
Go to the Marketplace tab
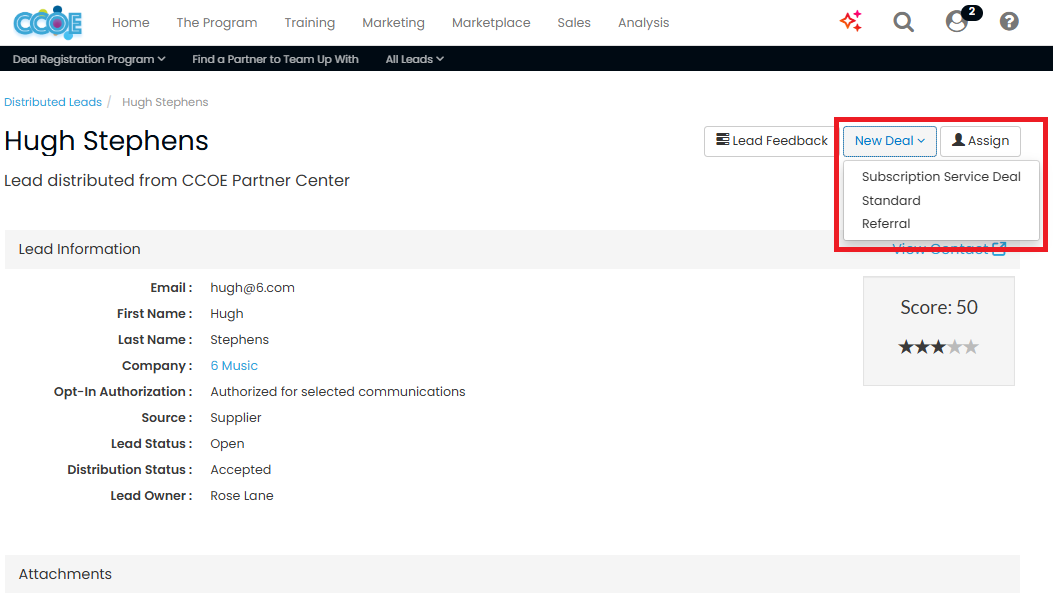(491, 22)
